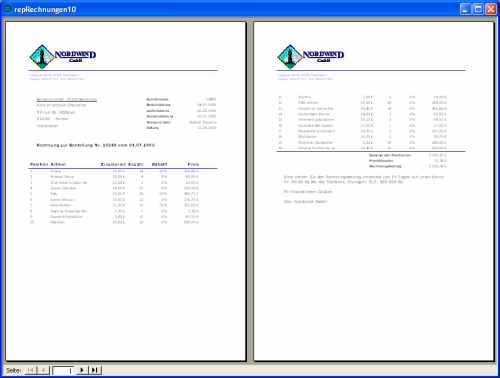Maximize the repRechnungen10 window
The image size is (500, 378).
point(478,9)
